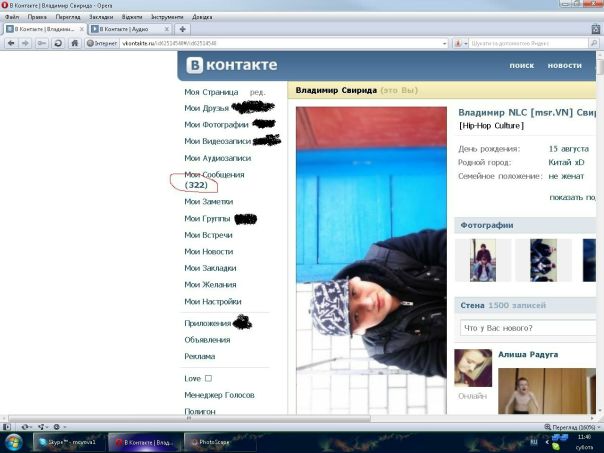The height and width of the screenshot is (453, 604).
Task: Click the horizontal scrollbar at page bottom
Action: [190, 418]
